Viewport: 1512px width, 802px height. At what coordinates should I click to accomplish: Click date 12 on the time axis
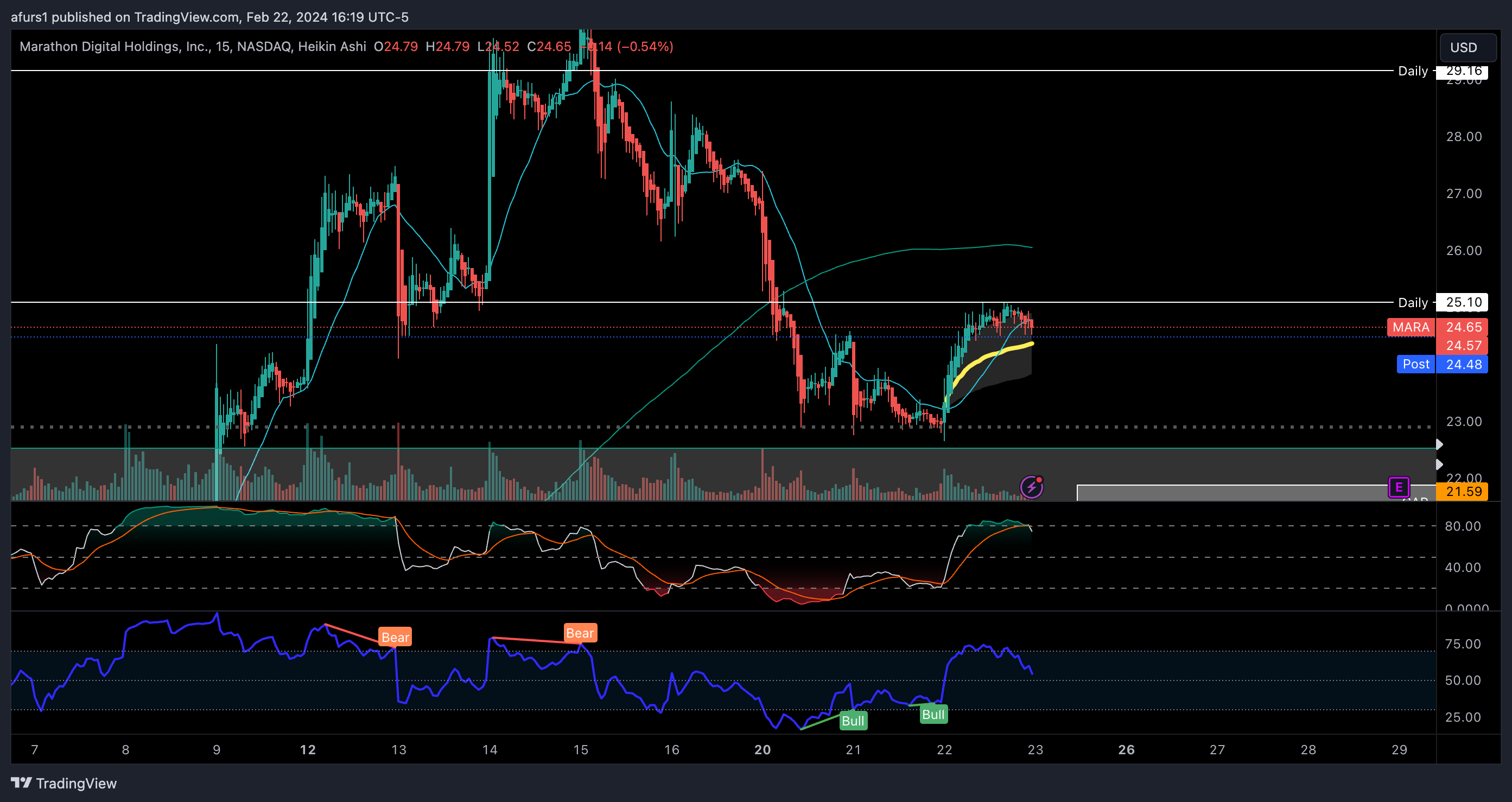coord(308,750)
